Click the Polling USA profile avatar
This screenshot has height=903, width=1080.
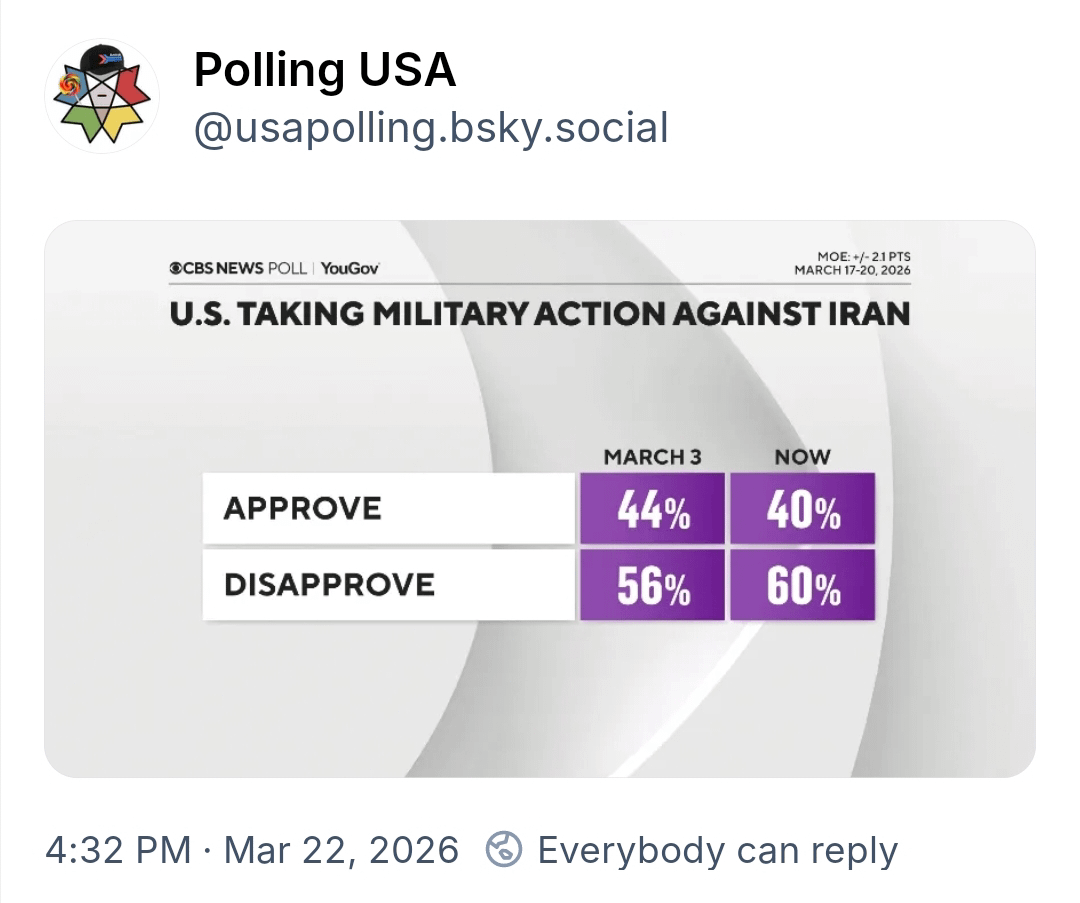point(102,98)
